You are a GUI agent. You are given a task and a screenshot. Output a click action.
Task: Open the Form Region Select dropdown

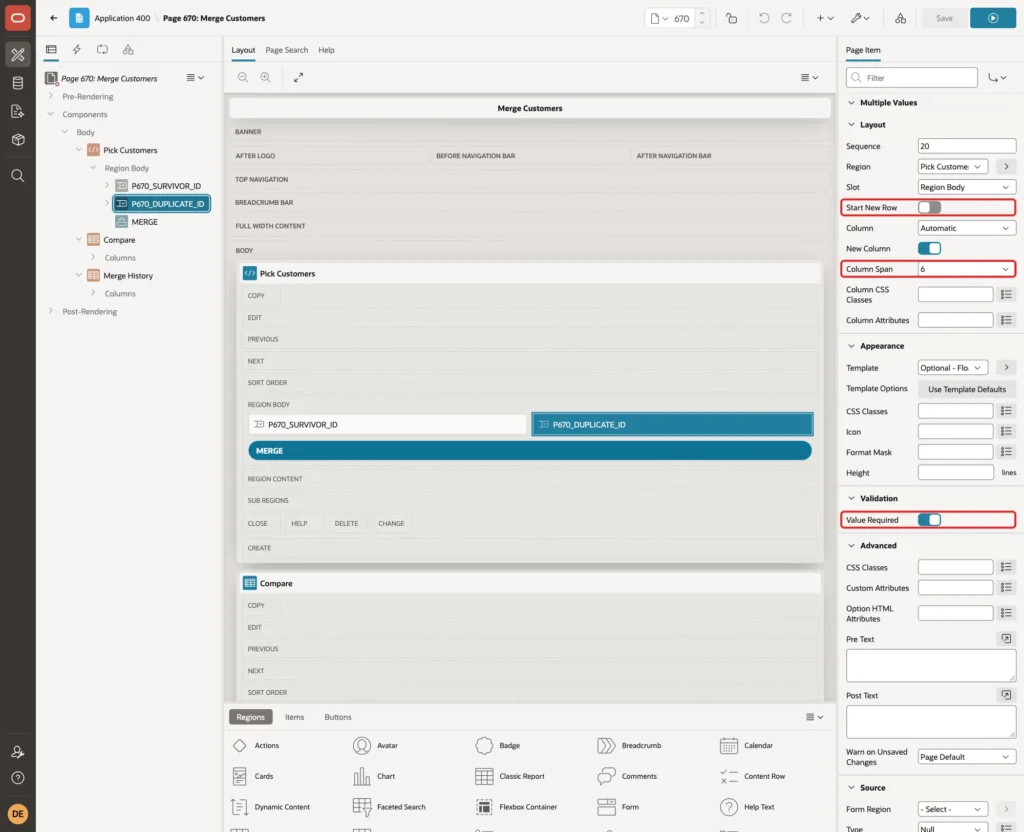pos(953,809)
